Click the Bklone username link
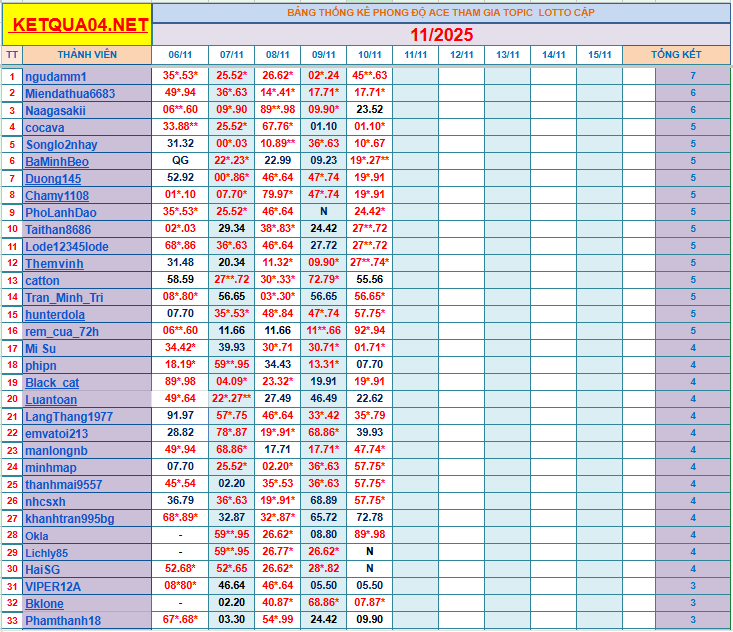Image resolution: width=733 pixels, height=632 pixels. [x=44, y=603]
